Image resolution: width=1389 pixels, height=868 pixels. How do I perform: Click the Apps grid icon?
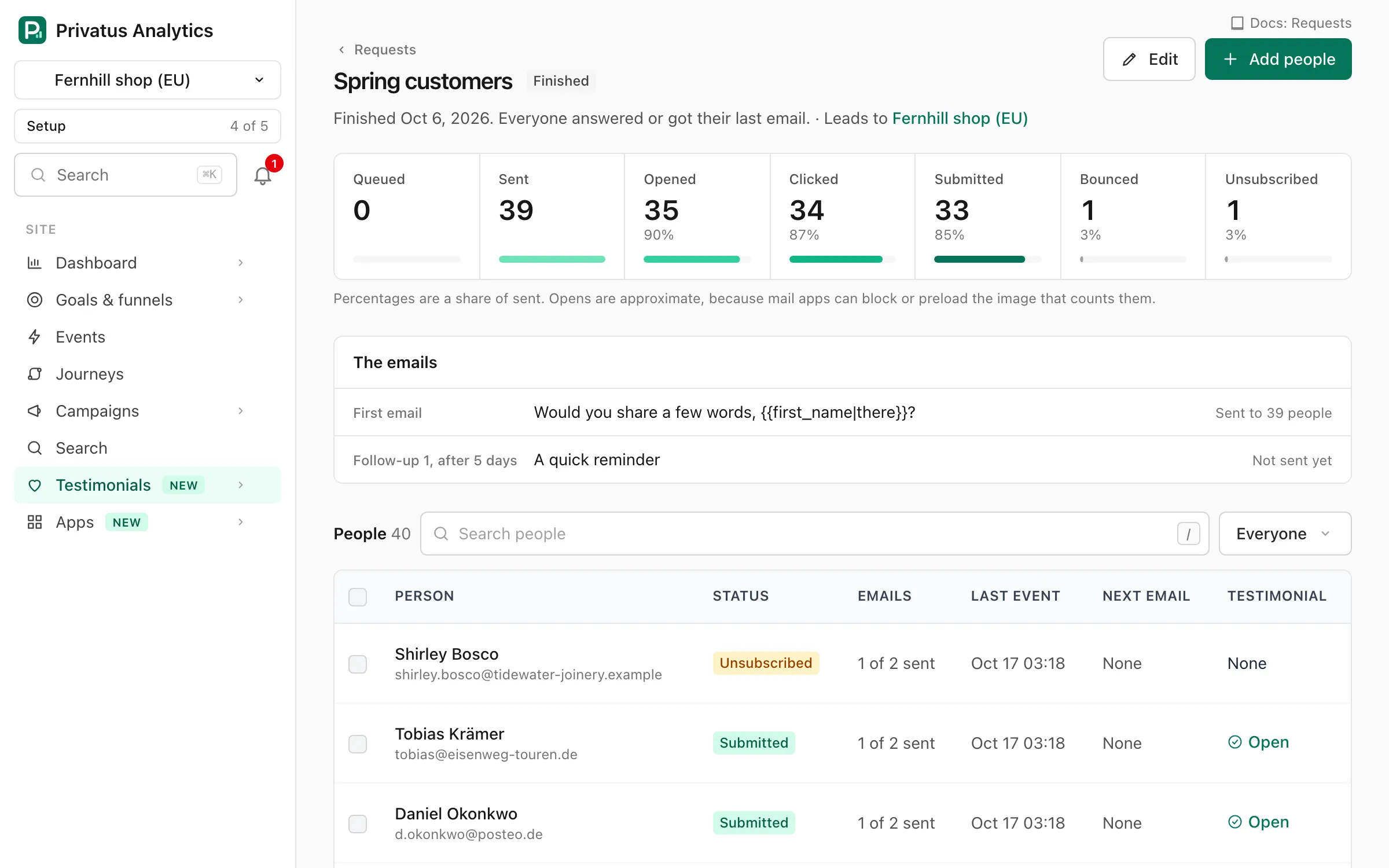(x=35, y=522)
